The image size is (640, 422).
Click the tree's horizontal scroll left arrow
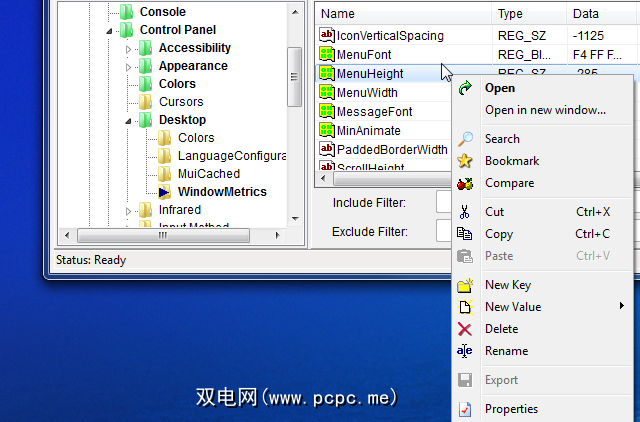[67, 235]
